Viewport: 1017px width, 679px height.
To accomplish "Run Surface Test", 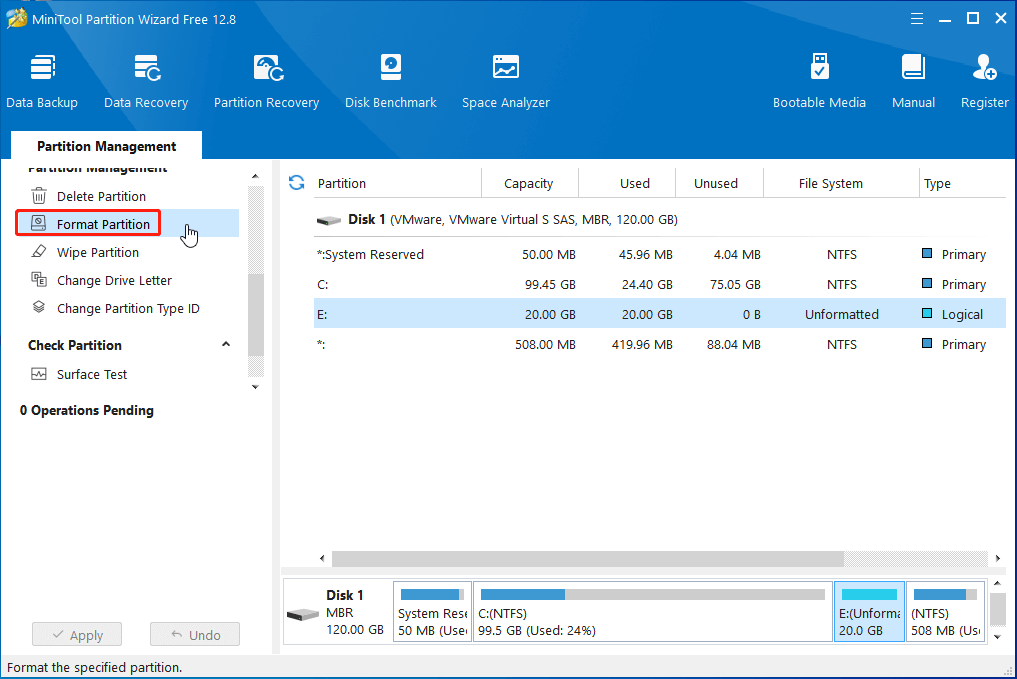I will [x=92, y=375].
